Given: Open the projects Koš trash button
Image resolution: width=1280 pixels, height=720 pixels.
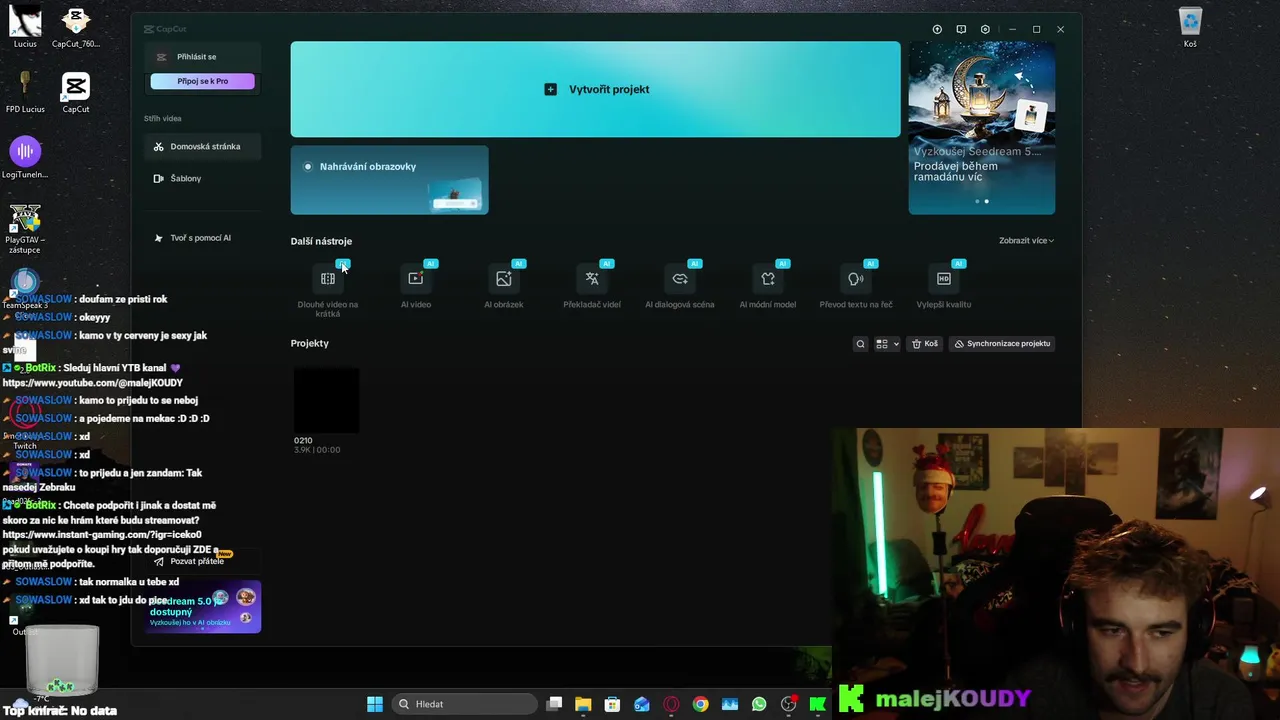Looking at the screenshot, I should [925, 344].
